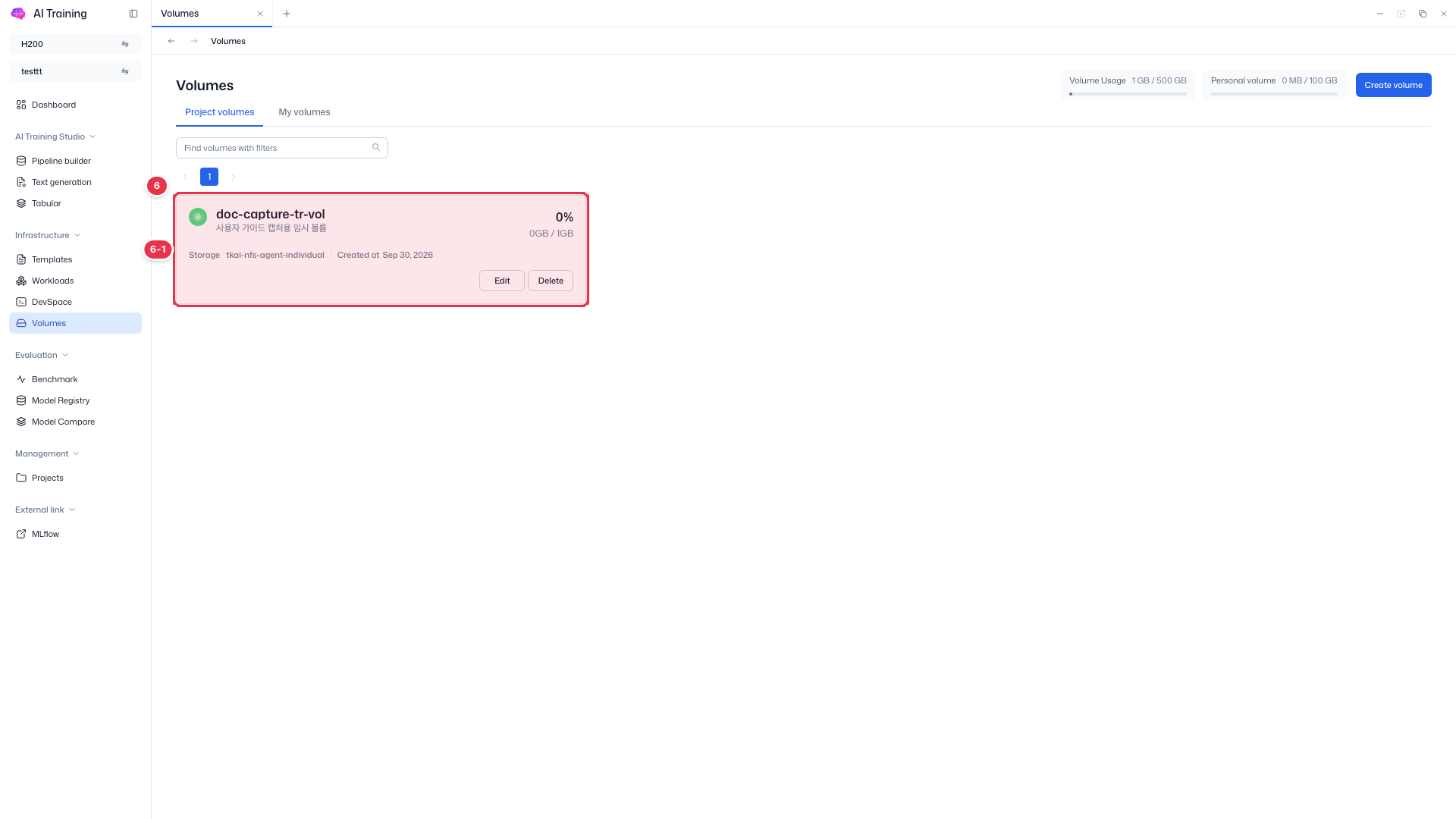
Task: Collapse the sidebar with the panel icon
Action: [133, 14]
